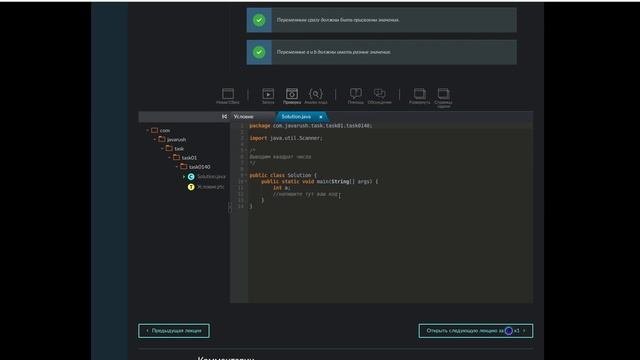Collapse the com folder arrow
Image resolution: width=640 pixels, height=360 pixels.
click(148, 130)
